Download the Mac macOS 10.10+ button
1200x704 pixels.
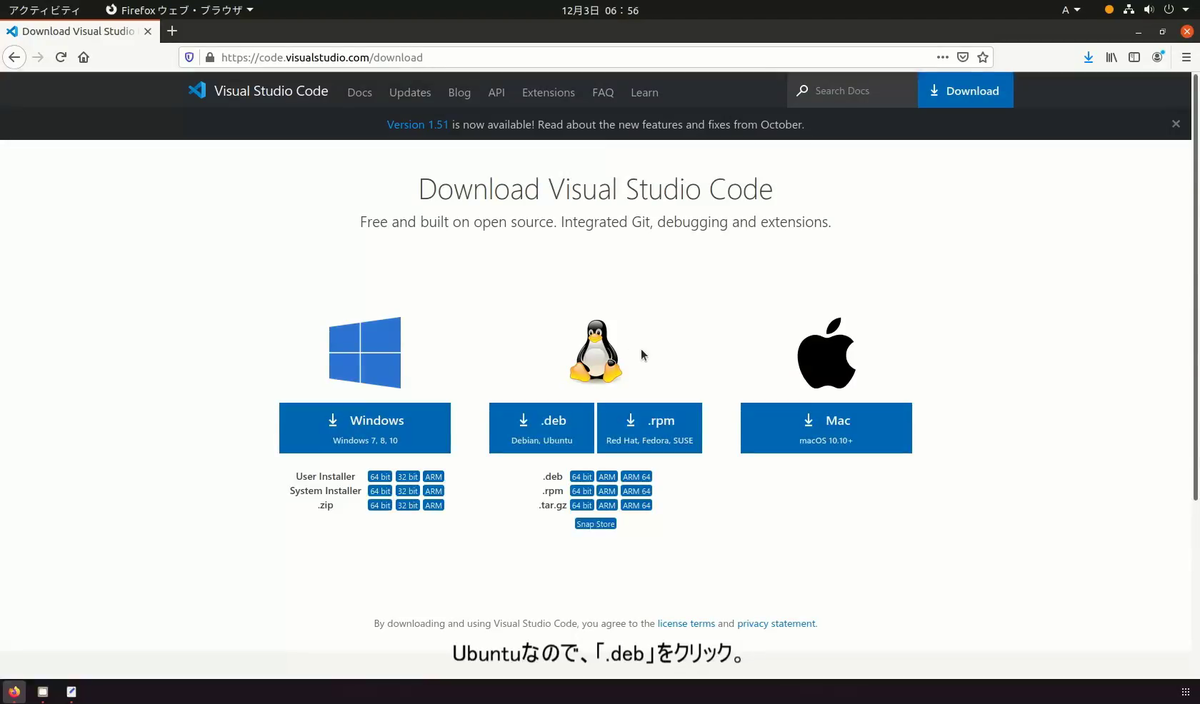point(826,428)
